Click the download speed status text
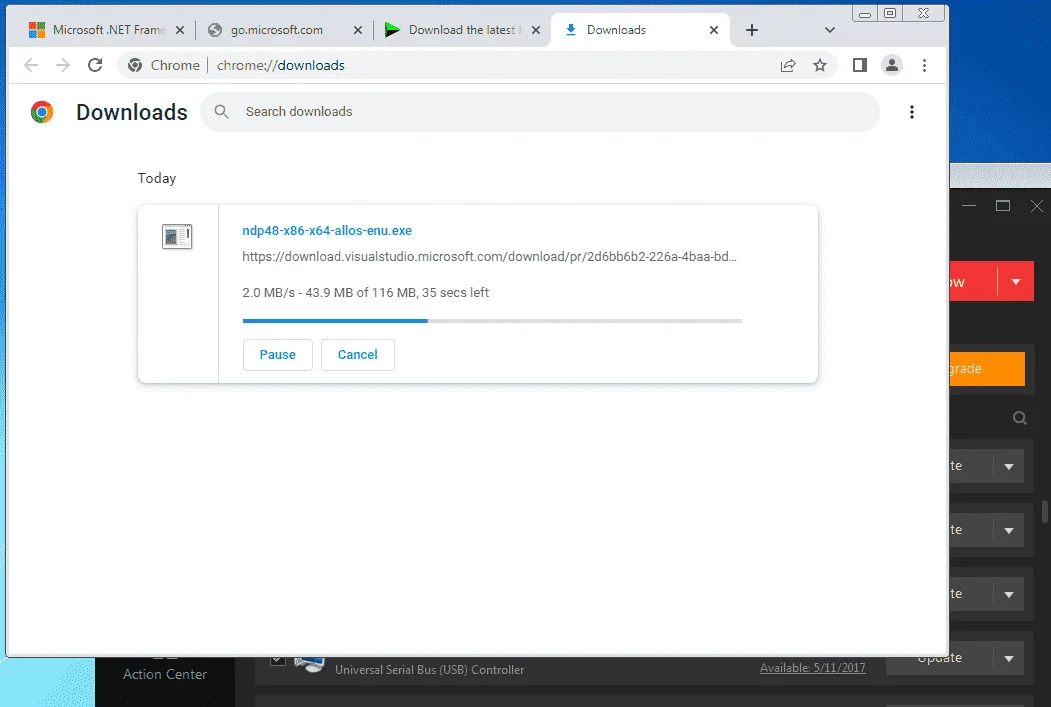 (365, 293)
